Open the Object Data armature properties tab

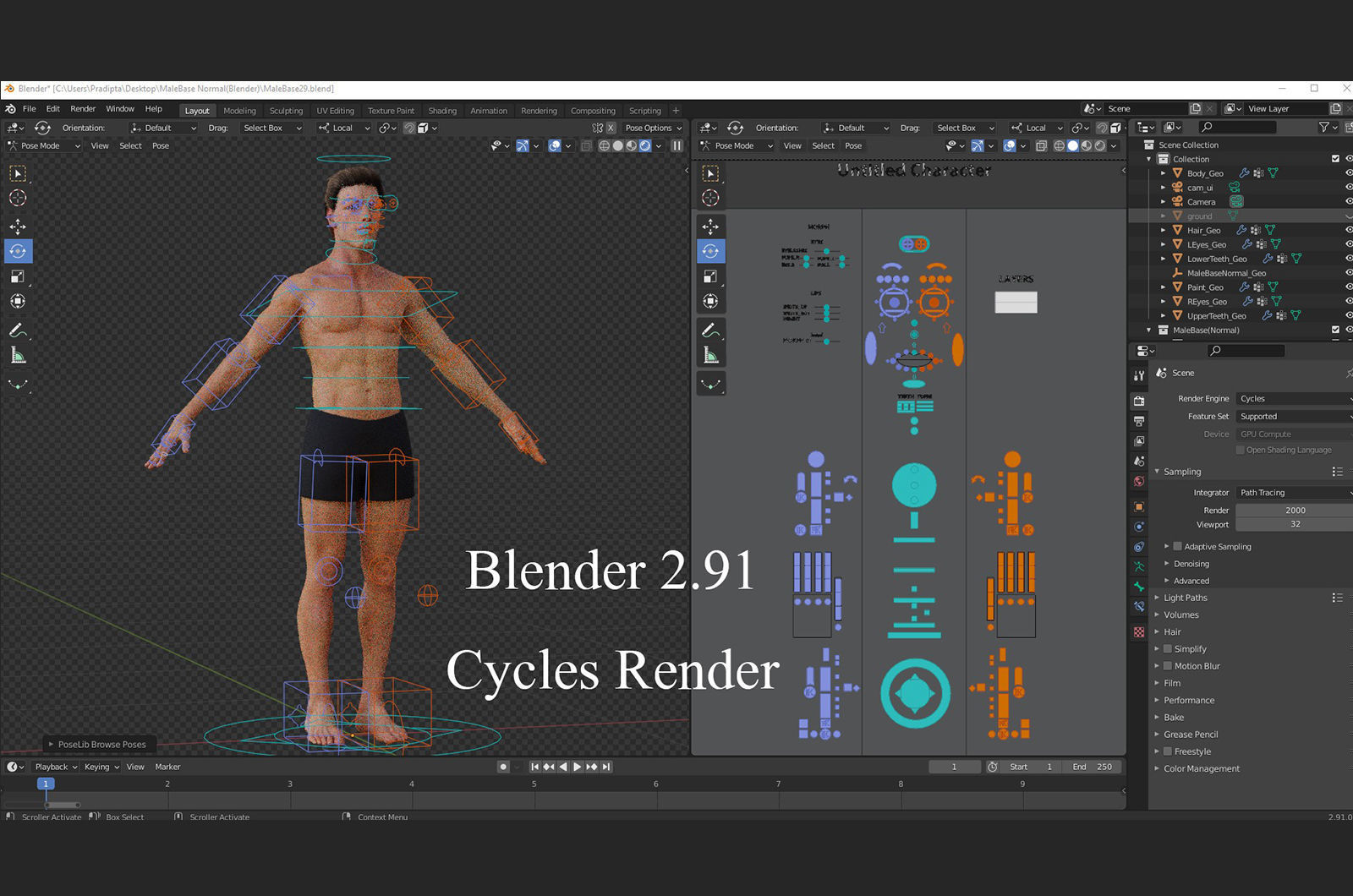click(1139, 566)
